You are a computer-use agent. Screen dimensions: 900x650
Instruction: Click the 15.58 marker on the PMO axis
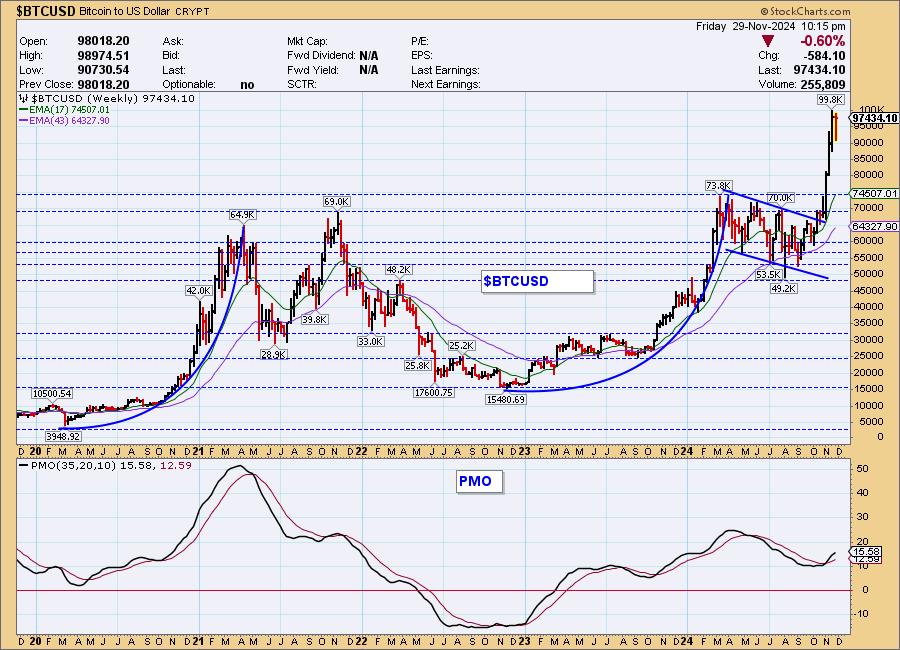pos(867,551)
